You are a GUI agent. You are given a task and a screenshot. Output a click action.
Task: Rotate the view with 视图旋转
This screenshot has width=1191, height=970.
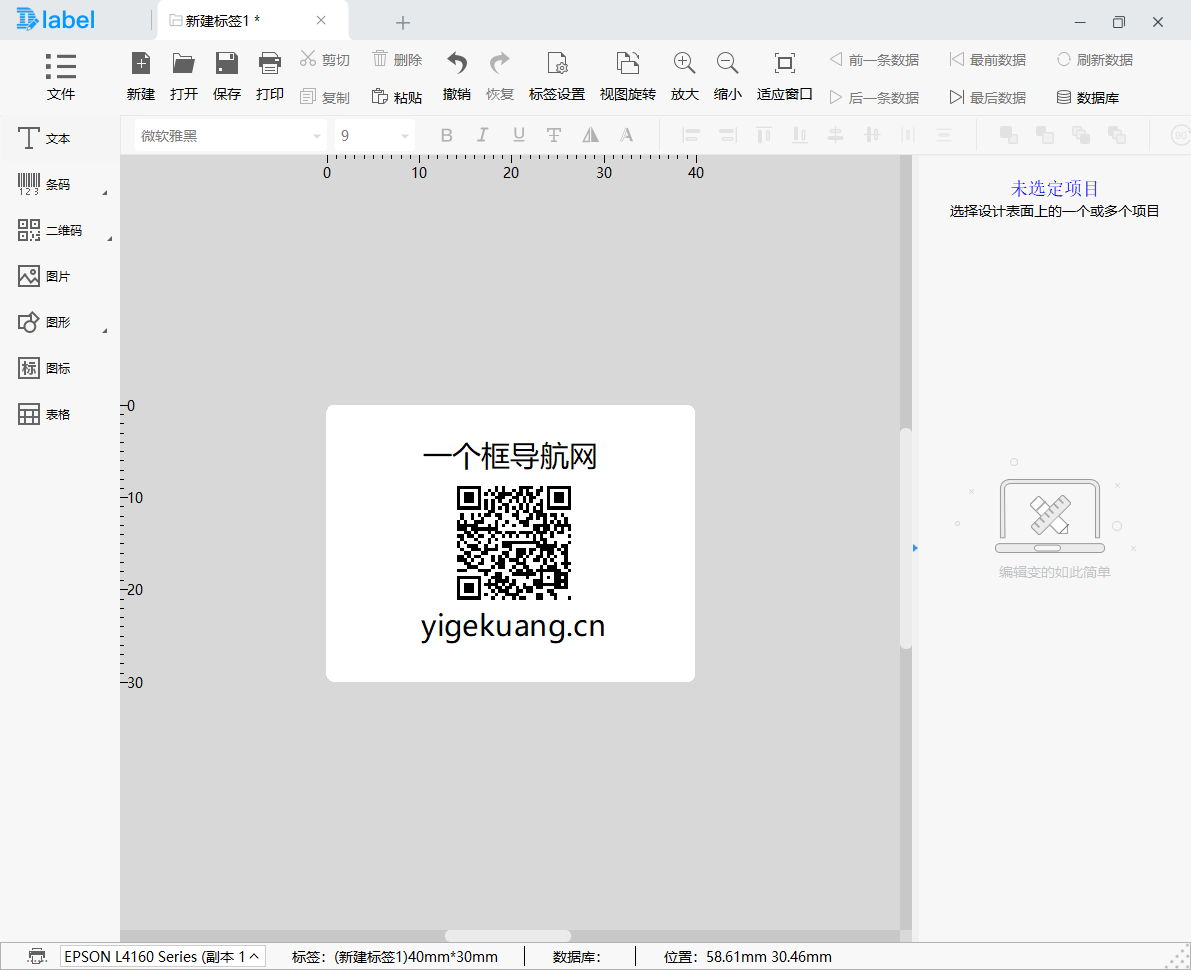(627, 76)
